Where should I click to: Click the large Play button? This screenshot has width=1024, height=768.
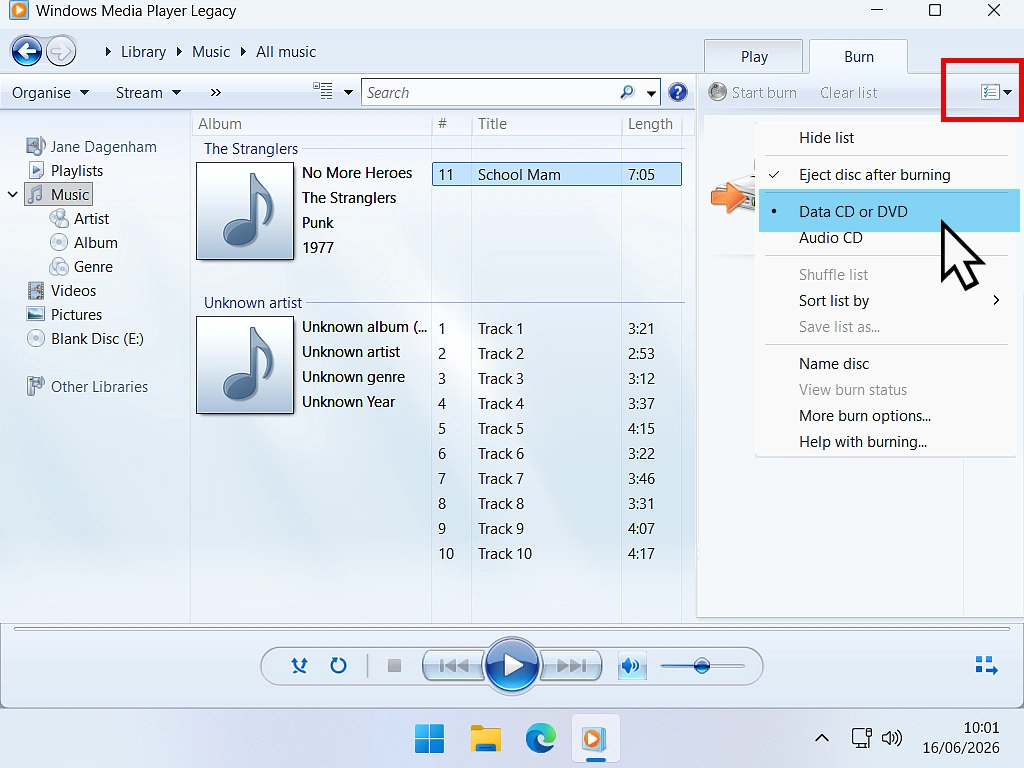pos(512,665)
